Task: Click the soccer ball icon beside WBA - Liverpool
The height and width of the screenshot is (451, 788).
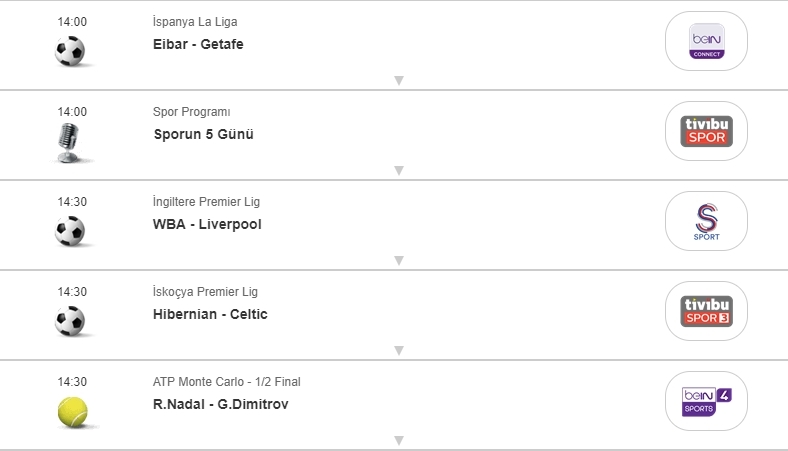Action: (70, 231)
